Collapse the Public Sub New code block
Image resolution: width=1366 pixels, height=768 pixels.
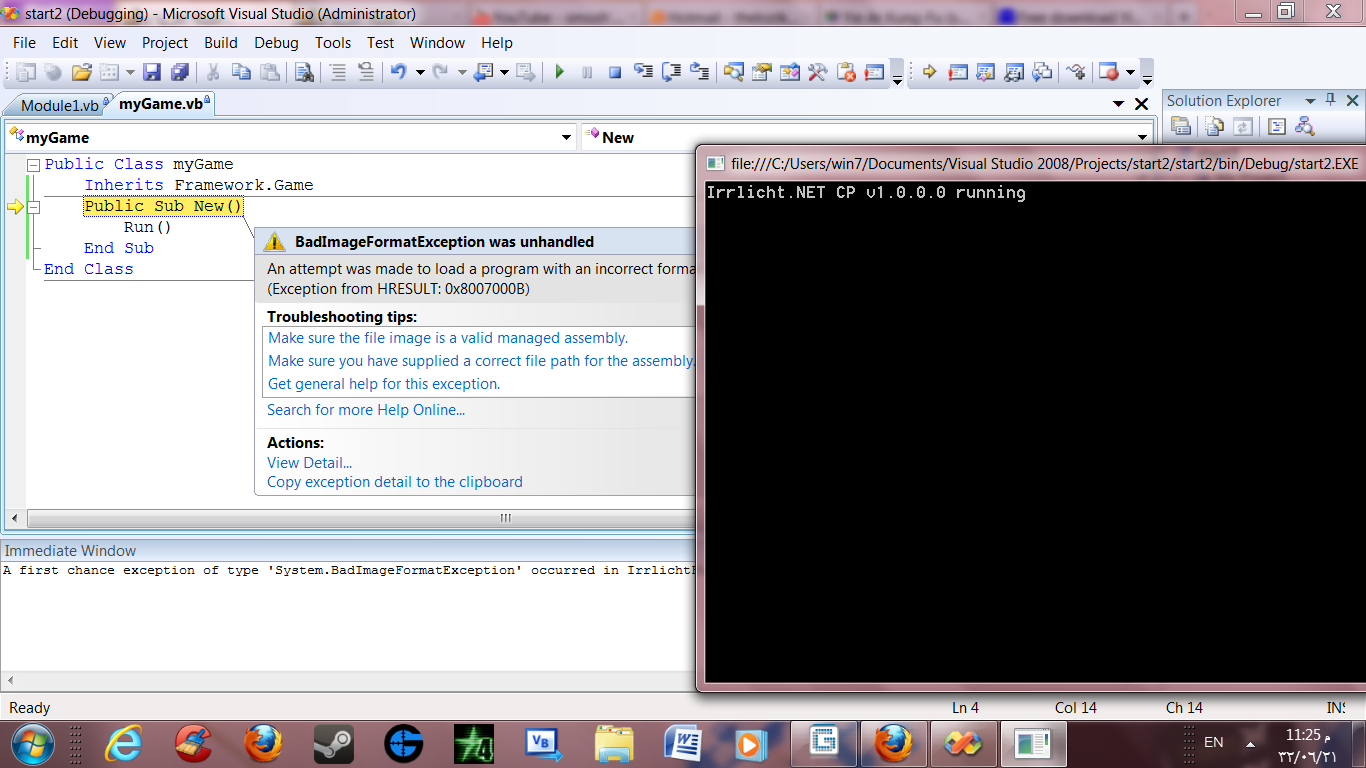pyautogui.click(x=33, y=207)
